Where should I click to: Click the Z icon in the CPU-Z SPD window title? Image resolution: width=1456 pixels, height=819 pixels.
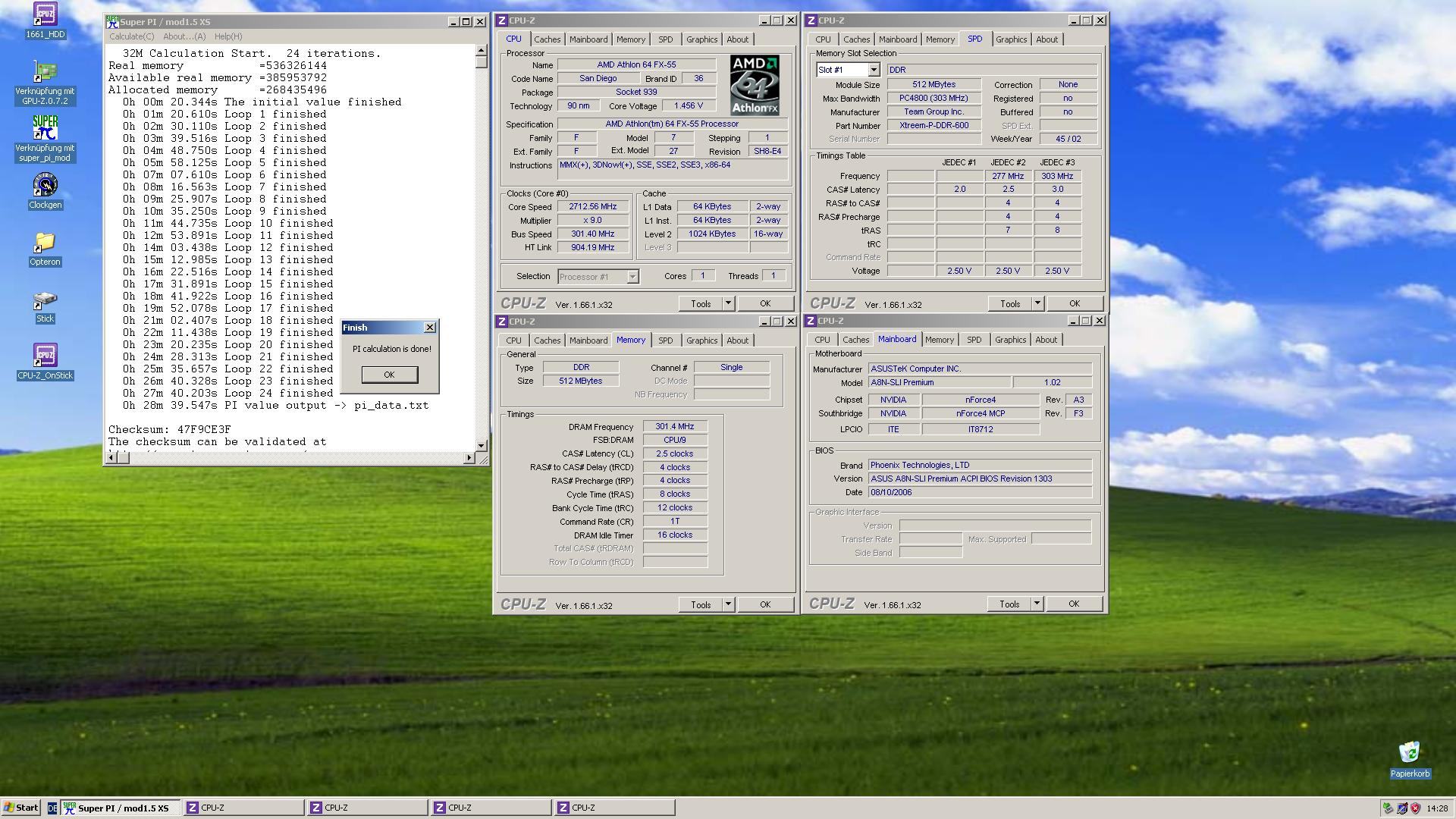click(x=811, y=20)
